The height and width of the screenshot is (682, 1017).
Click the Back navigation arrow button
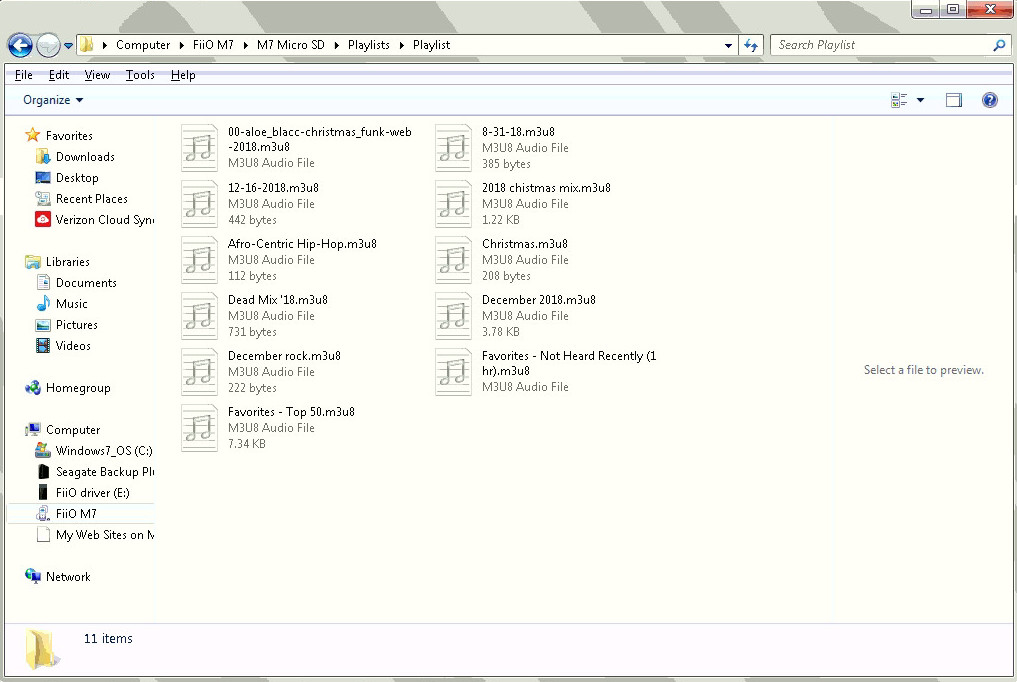[20, 45]
